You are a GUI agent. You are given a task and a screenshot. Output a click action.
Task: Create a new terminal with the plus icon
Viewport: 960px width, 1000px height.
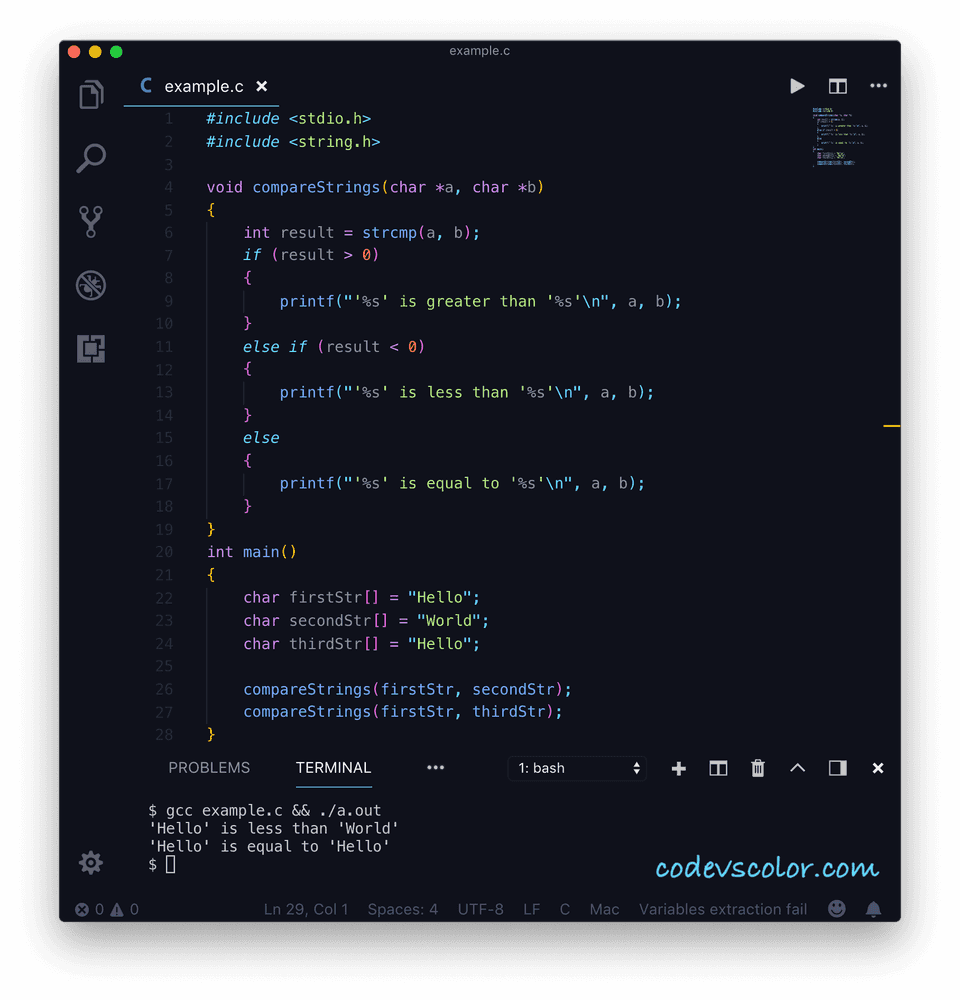679,768
